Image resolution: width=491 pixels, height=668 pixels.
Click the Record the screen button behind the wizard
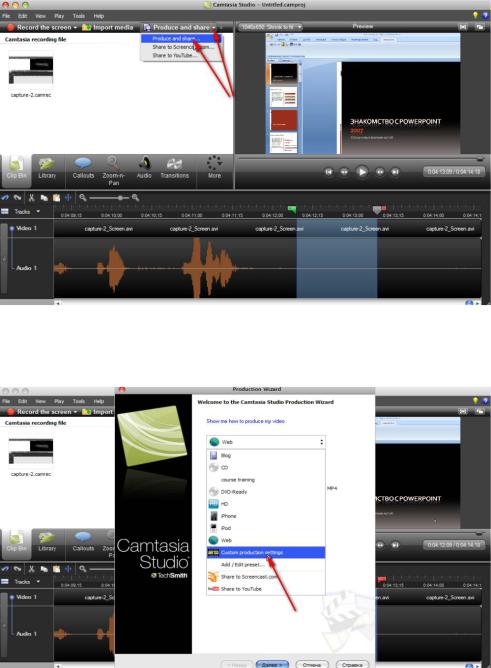(x=42, y=412)
